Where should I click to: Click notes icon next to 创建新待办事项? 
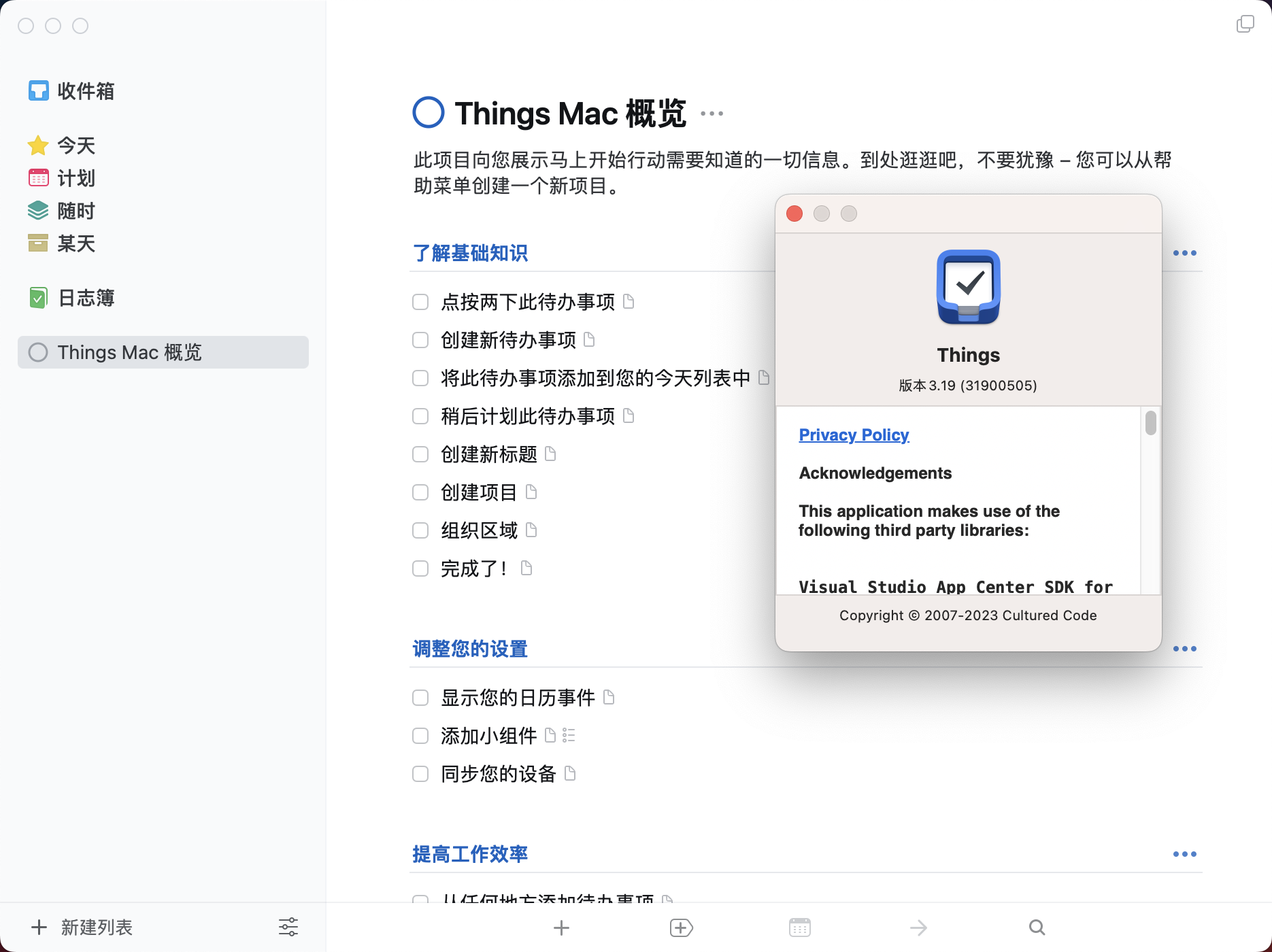point(590,339)
